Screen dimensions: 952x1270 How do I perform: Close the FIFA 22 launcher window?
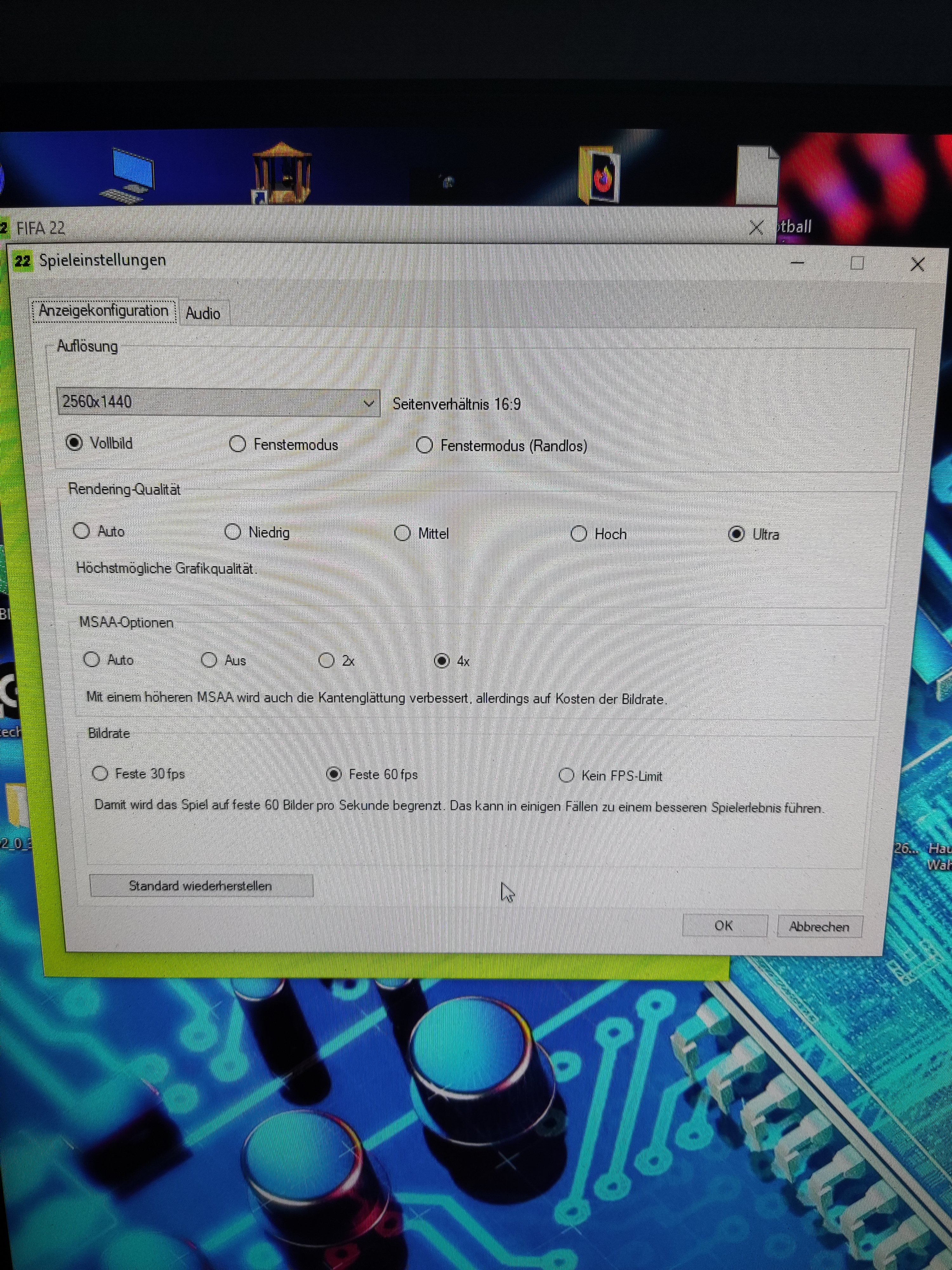point(756,228)
